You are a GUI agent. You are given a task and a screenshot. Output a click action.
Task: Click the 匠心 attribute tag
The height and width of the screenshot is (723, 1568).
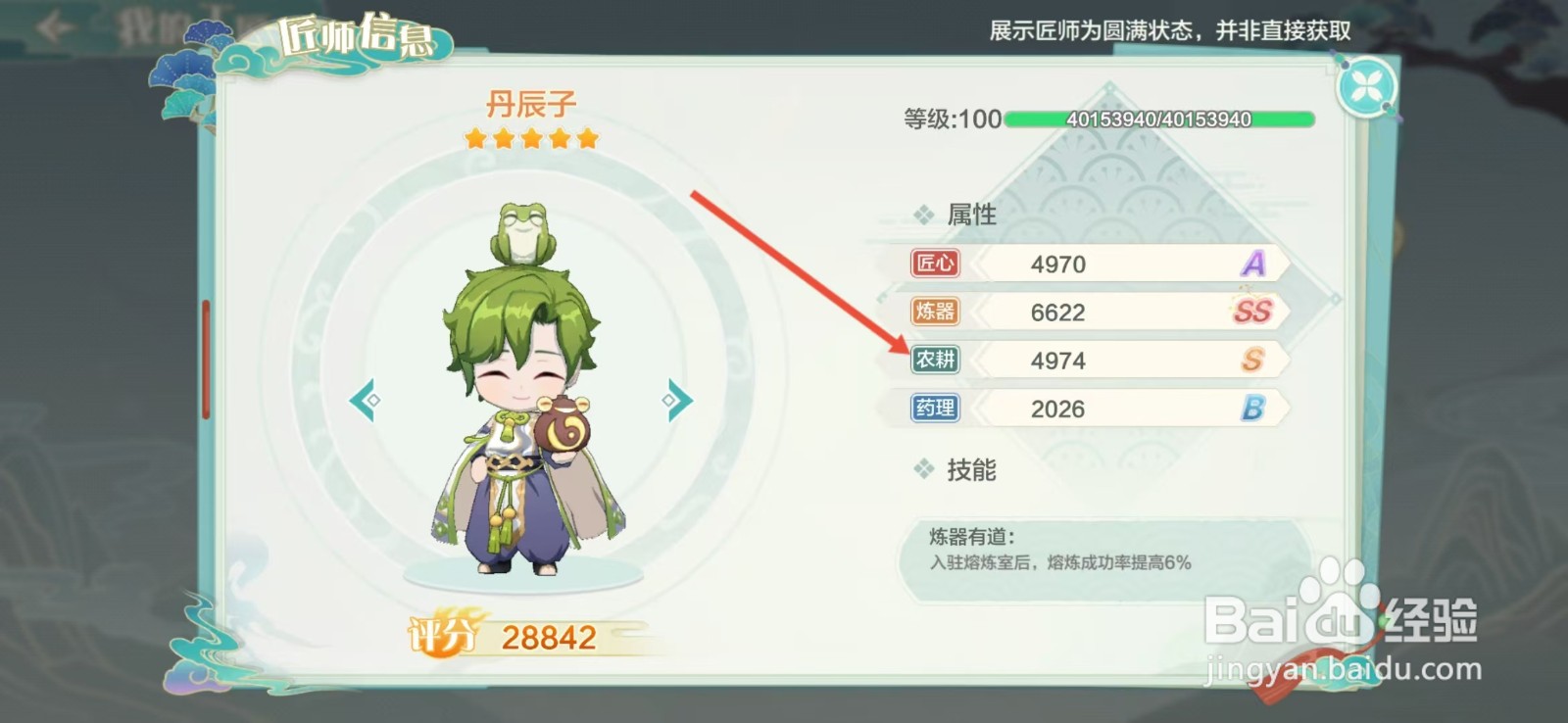(x=935, y=263)
